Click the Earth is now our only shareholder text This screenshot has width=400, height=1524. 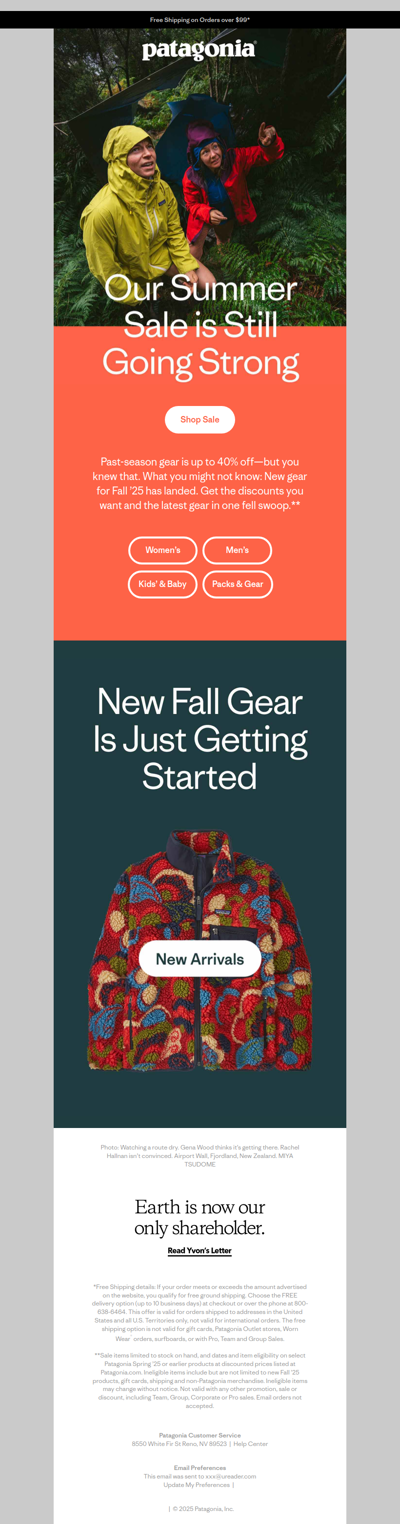[200, 1217]
